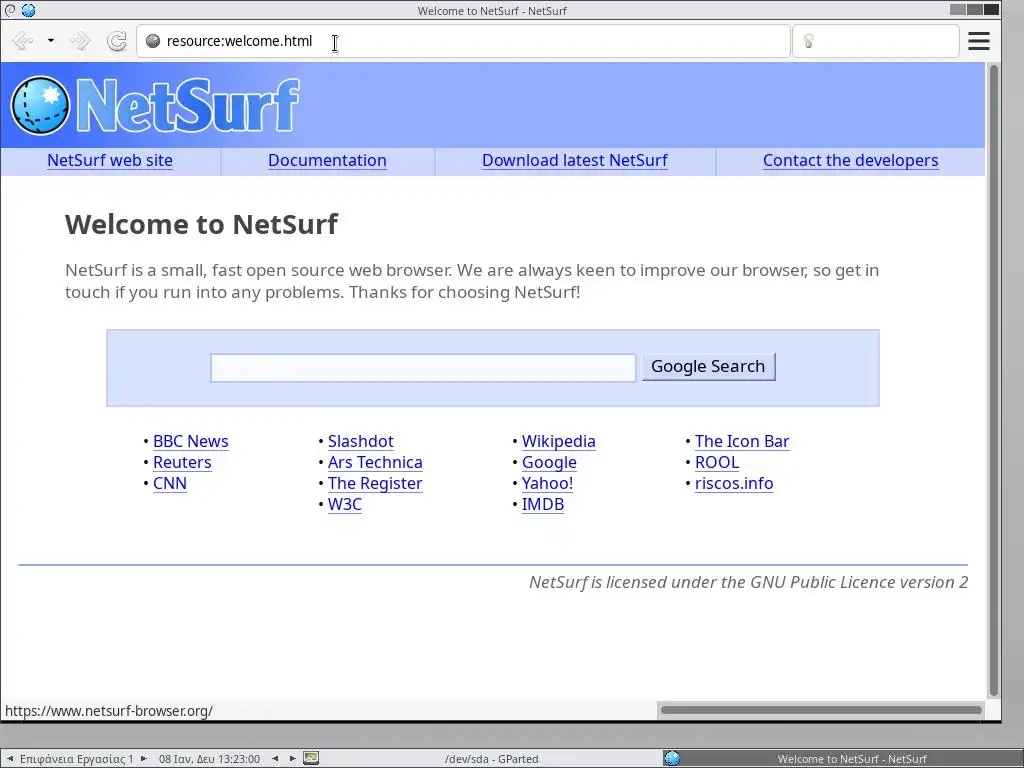Click the forward navigation arrow
The height and width of the screenshot is (768, 1024).
point(80,41)
